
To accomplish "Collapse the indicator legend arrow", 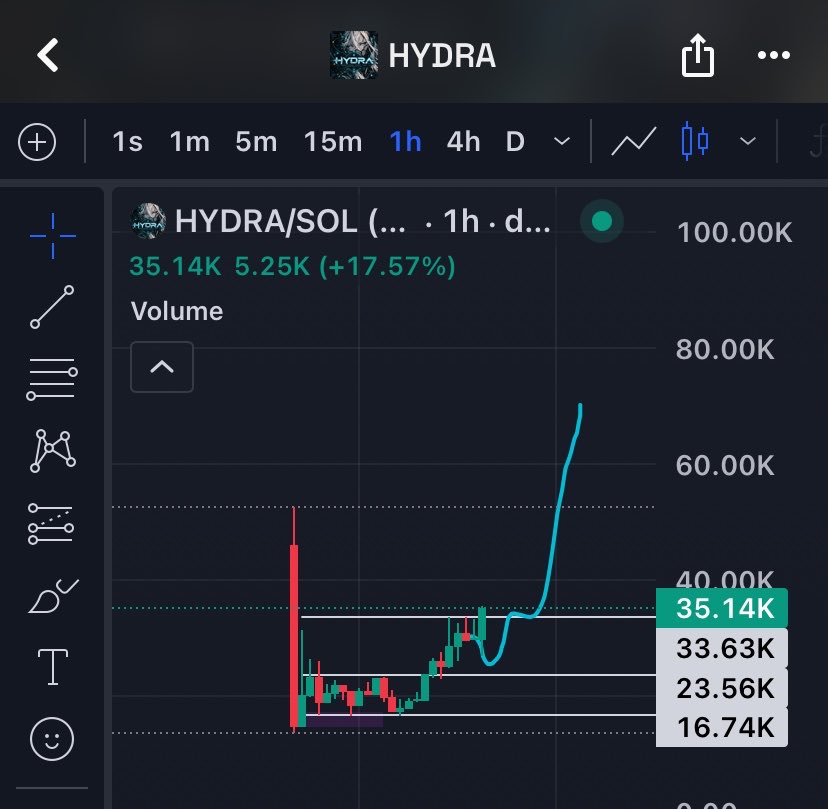I will [162, 367].
